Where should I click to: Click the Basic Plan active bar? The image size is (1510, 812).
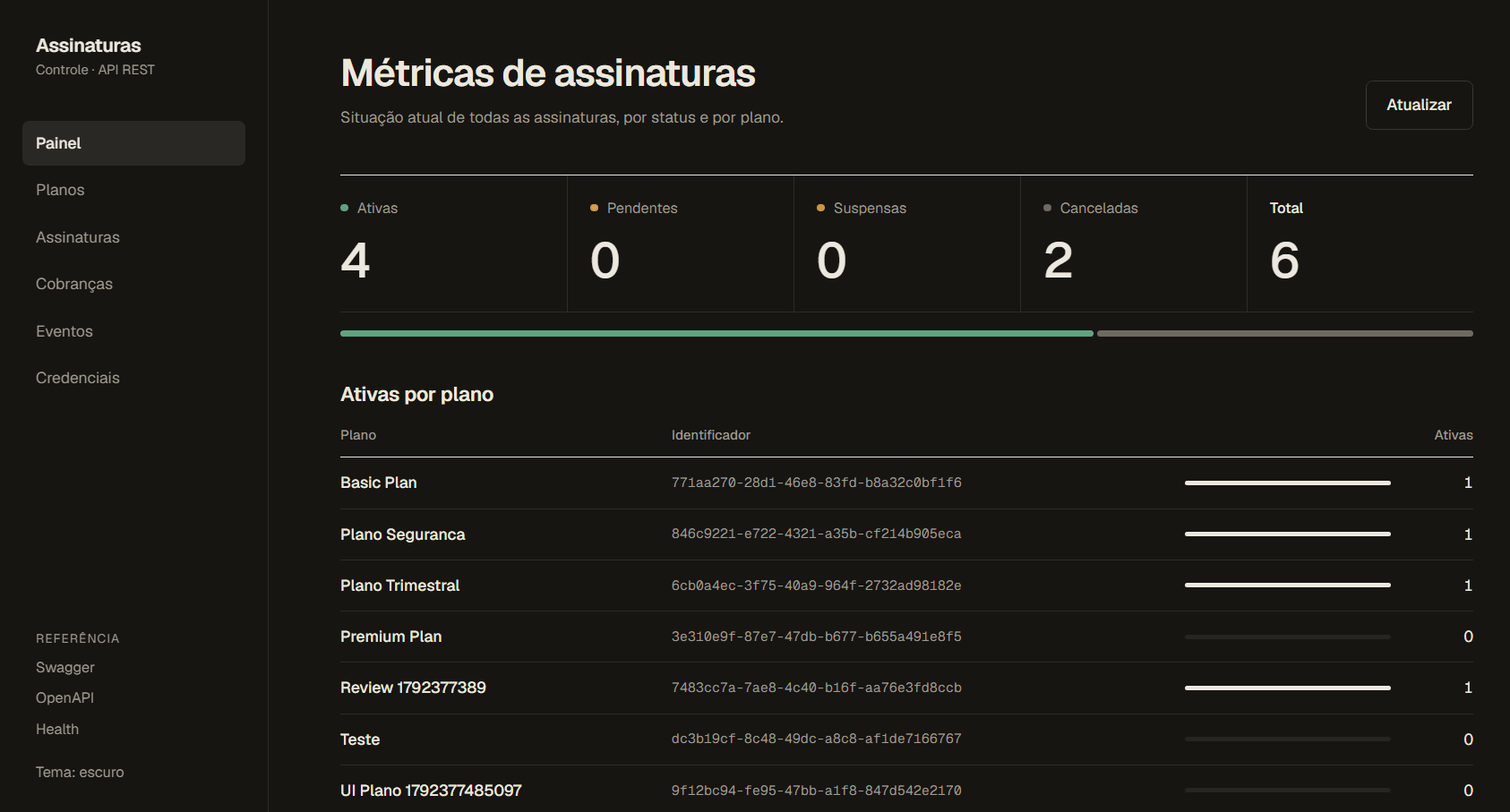[1288, 483]
